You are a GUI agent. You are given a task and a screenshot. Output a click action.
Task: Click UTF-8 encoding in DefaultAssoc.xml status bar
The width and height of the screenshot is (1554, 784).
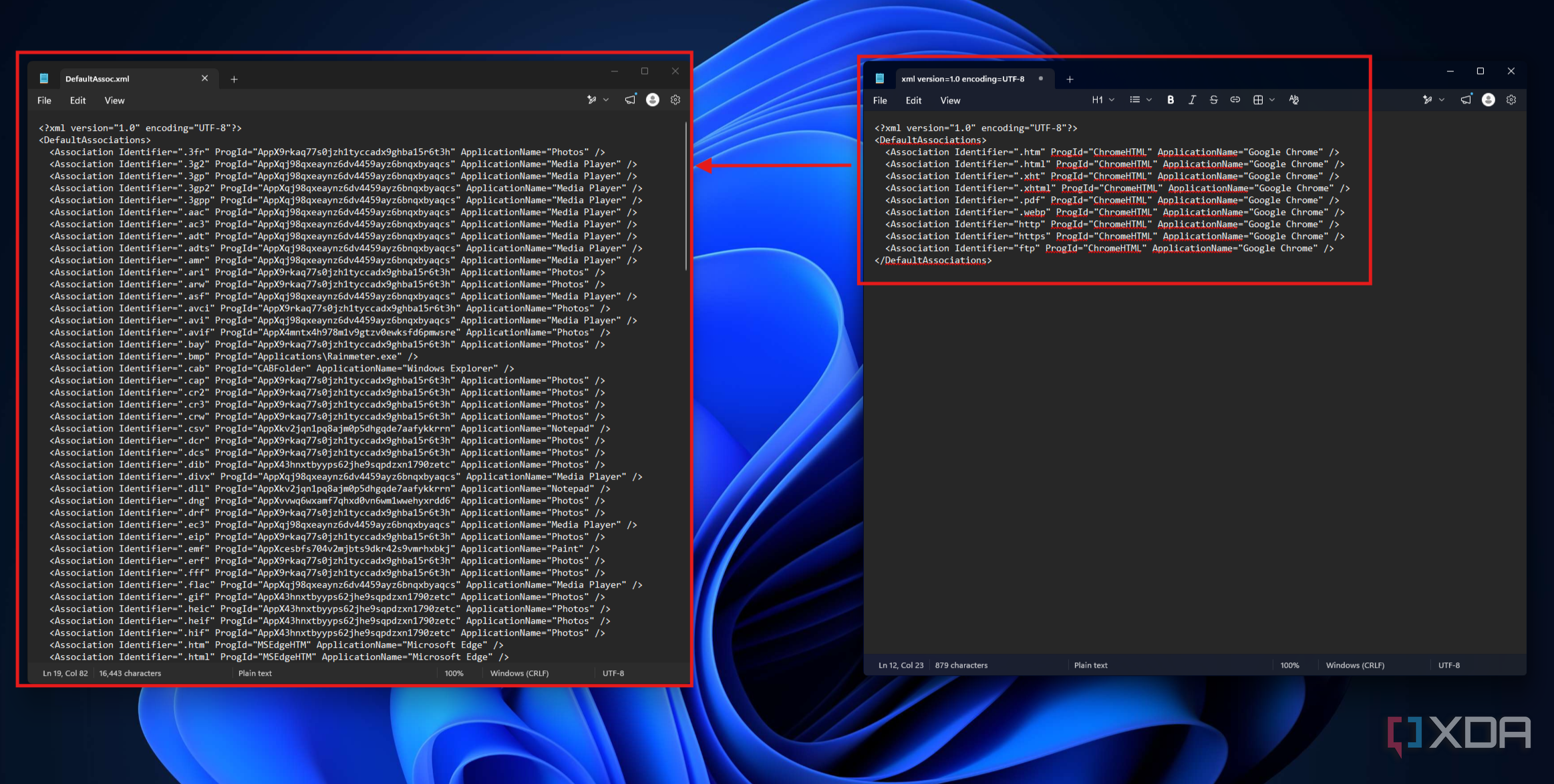point(613,673)
